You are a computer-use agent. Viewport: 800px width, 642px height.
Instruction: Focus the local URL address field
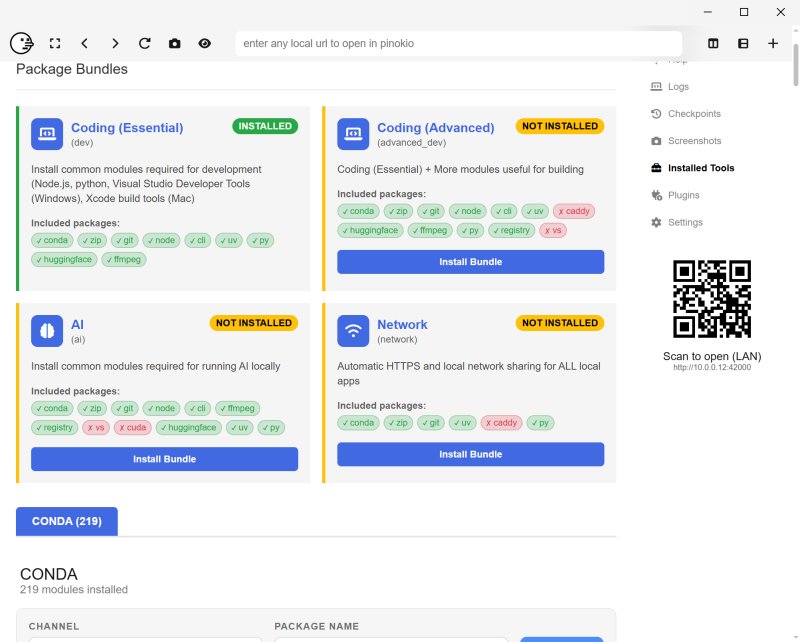(458, 43)
